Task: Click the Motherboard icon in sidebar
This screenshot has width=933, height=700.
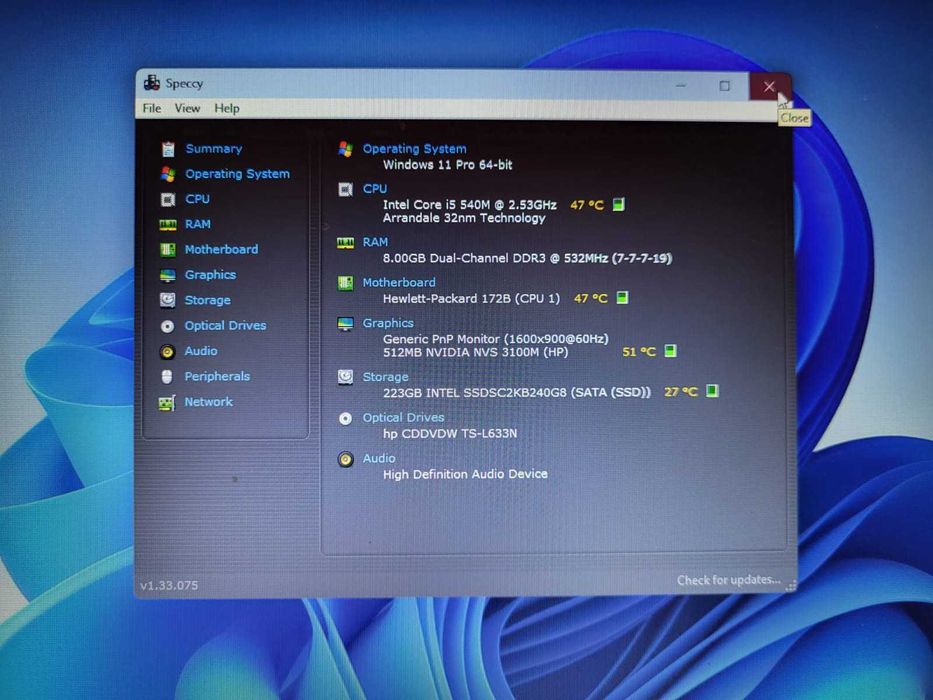Action: pyautogui.click(x=168, y=249)
